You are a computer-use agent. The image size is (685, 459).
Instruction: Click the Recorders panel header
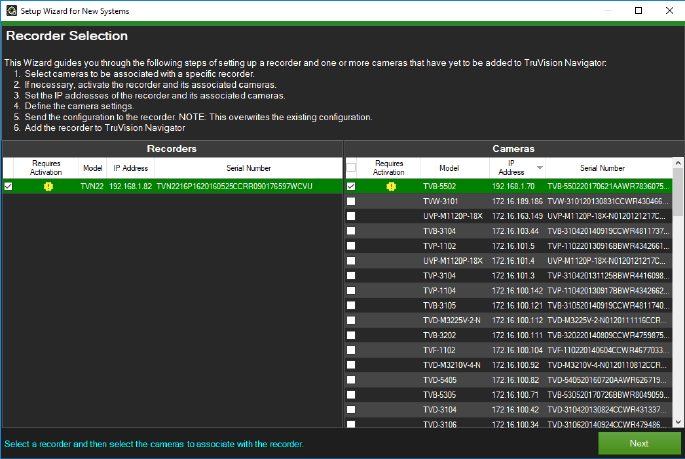click(172, 148)
